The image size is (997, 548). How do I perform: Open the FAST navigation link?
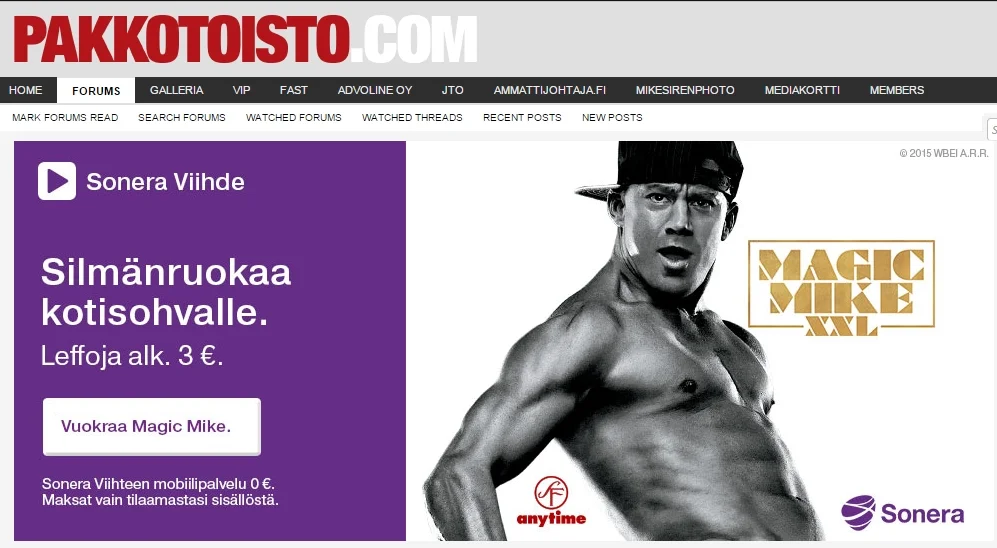pos(294,90)
